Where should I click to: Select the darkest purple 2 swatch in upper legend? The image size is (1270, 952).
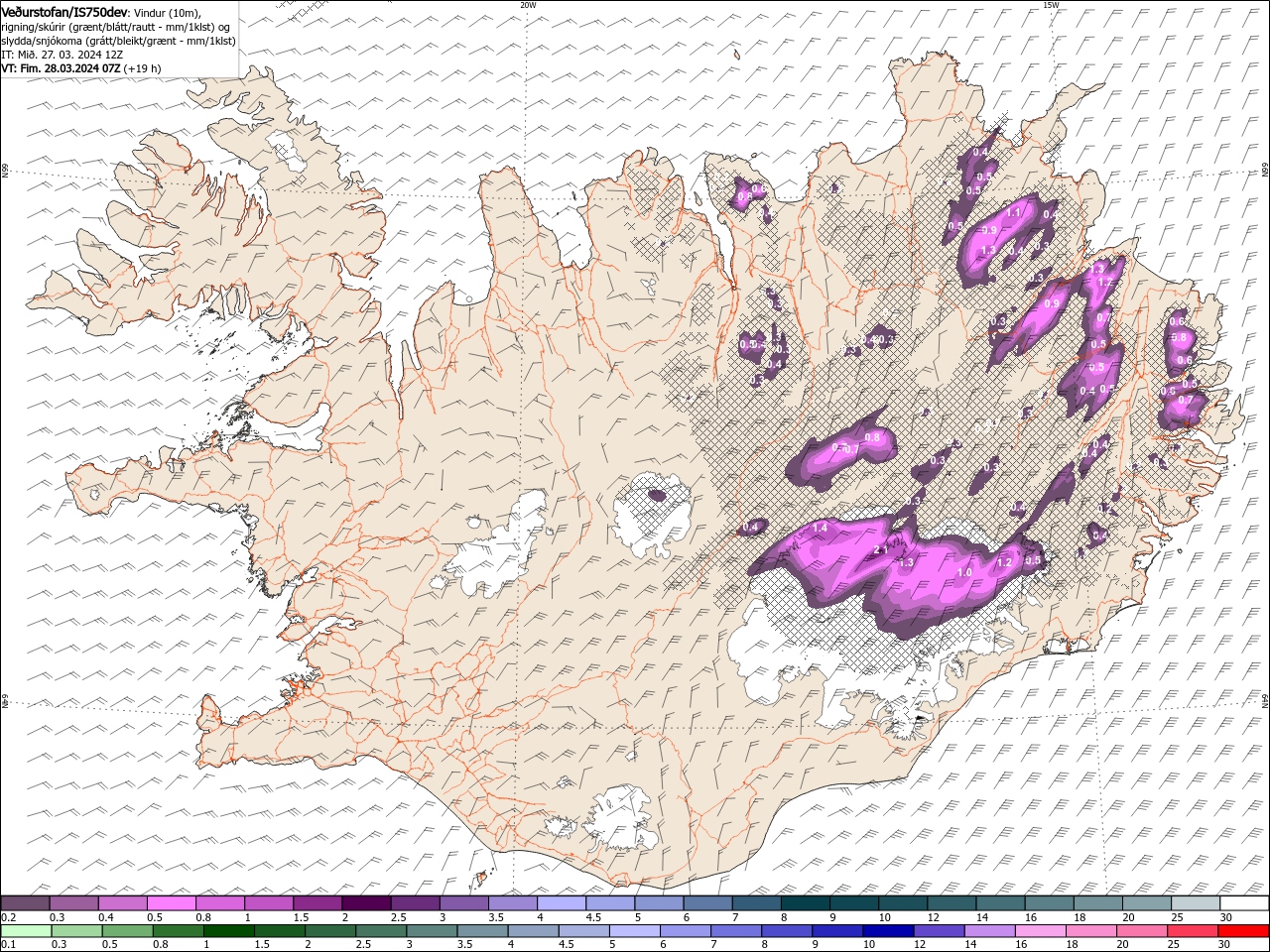click(366, 903)
